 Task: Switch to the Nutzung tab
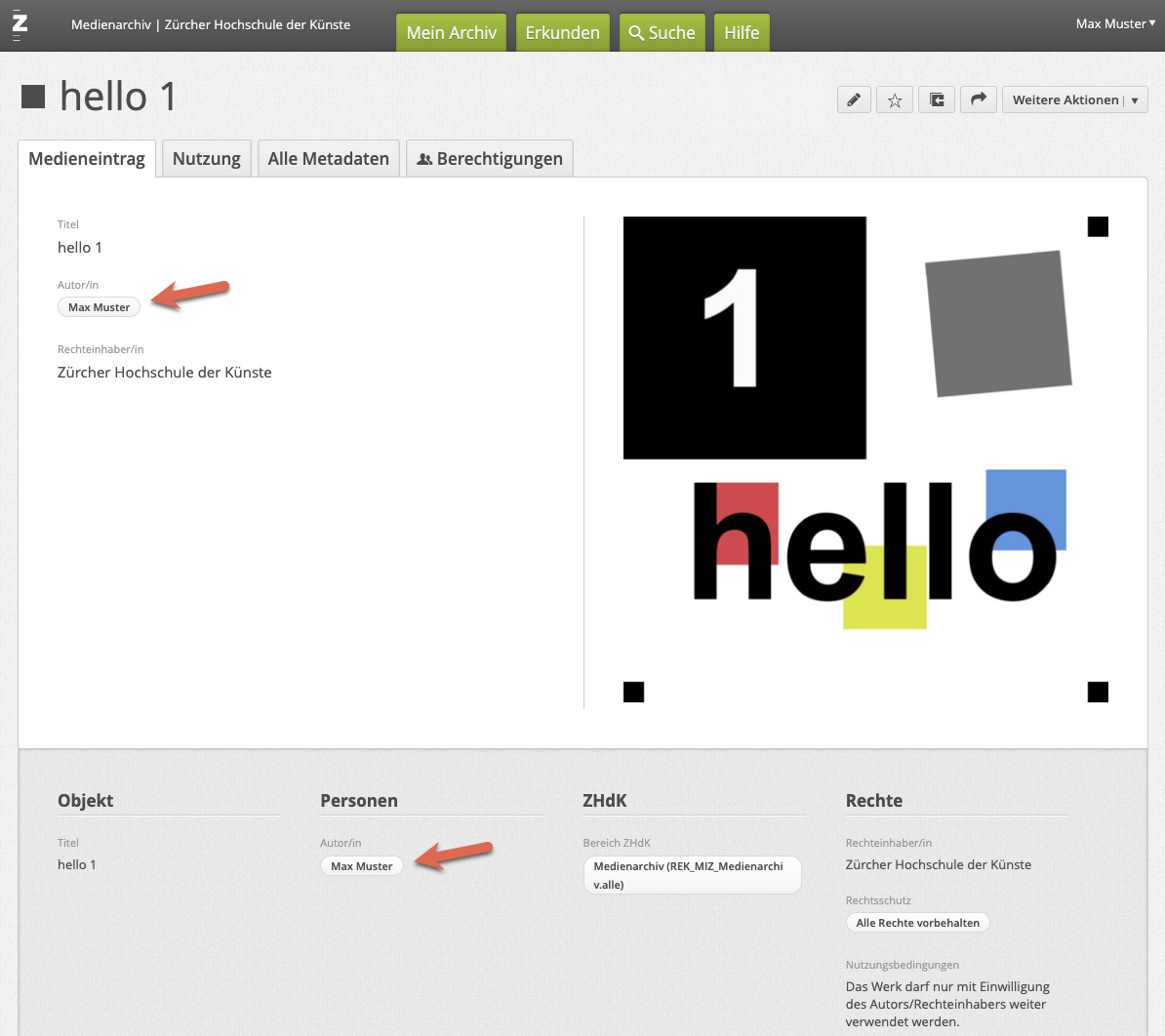206,158
